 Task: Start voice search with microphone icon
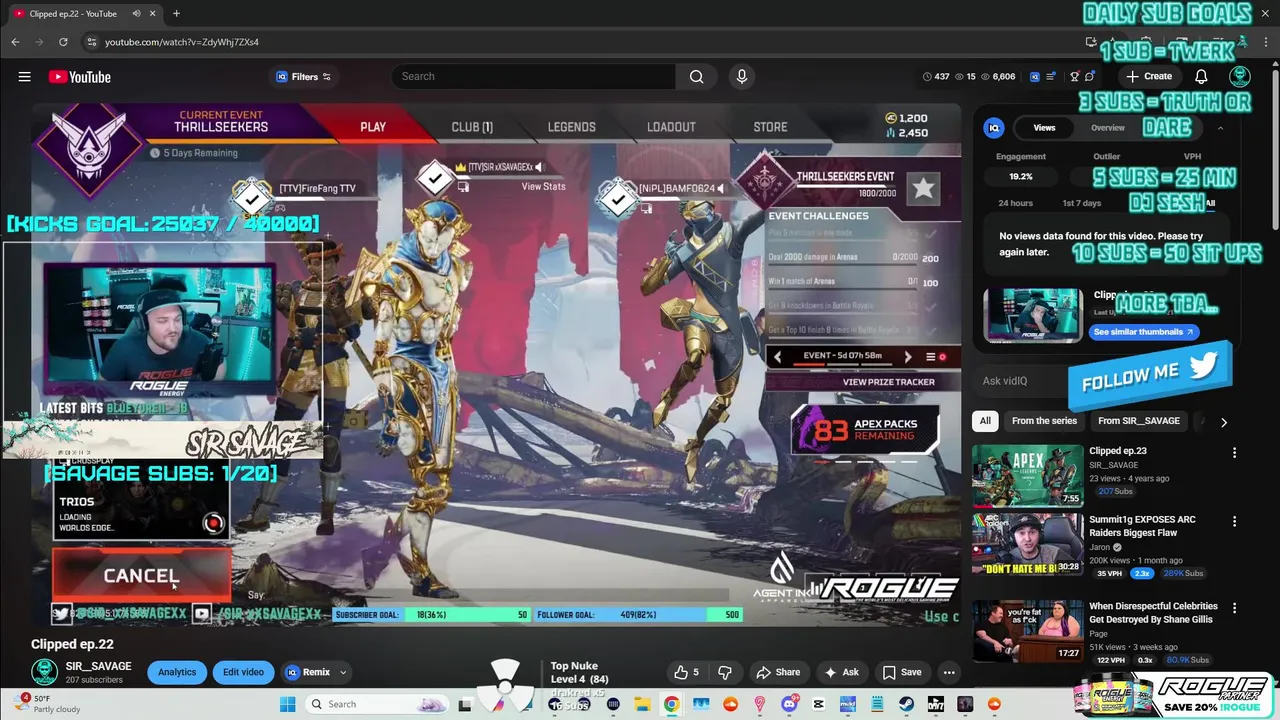pyautogui.click(x=741, y=77)
